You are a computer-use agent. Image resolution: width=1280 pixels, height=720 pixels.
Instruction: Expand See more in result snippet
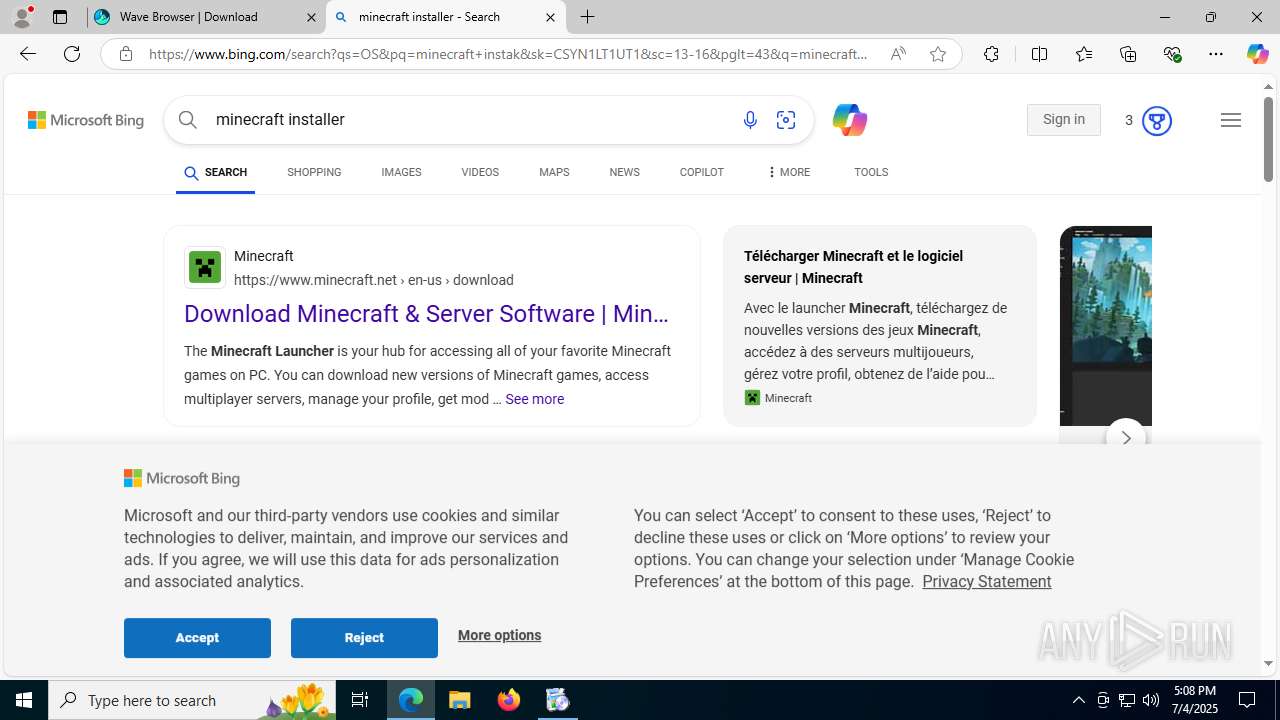[534, 399]
